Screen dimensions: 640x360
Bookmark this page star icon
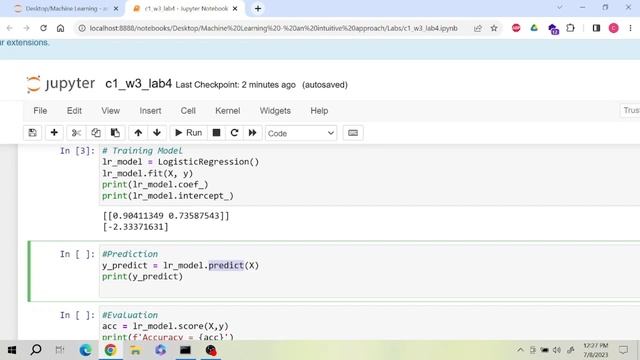coord(494,28)
